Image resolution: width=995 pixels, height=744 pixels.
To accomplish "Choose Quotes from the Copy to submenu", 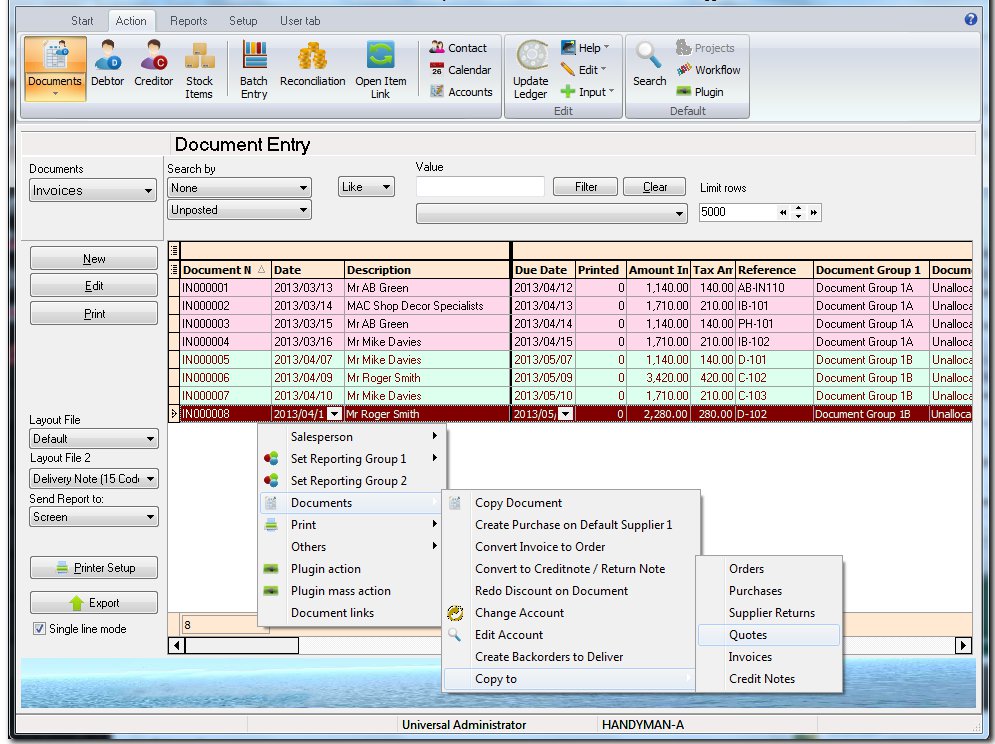I will pyautogui.click(x=749, y=634).
